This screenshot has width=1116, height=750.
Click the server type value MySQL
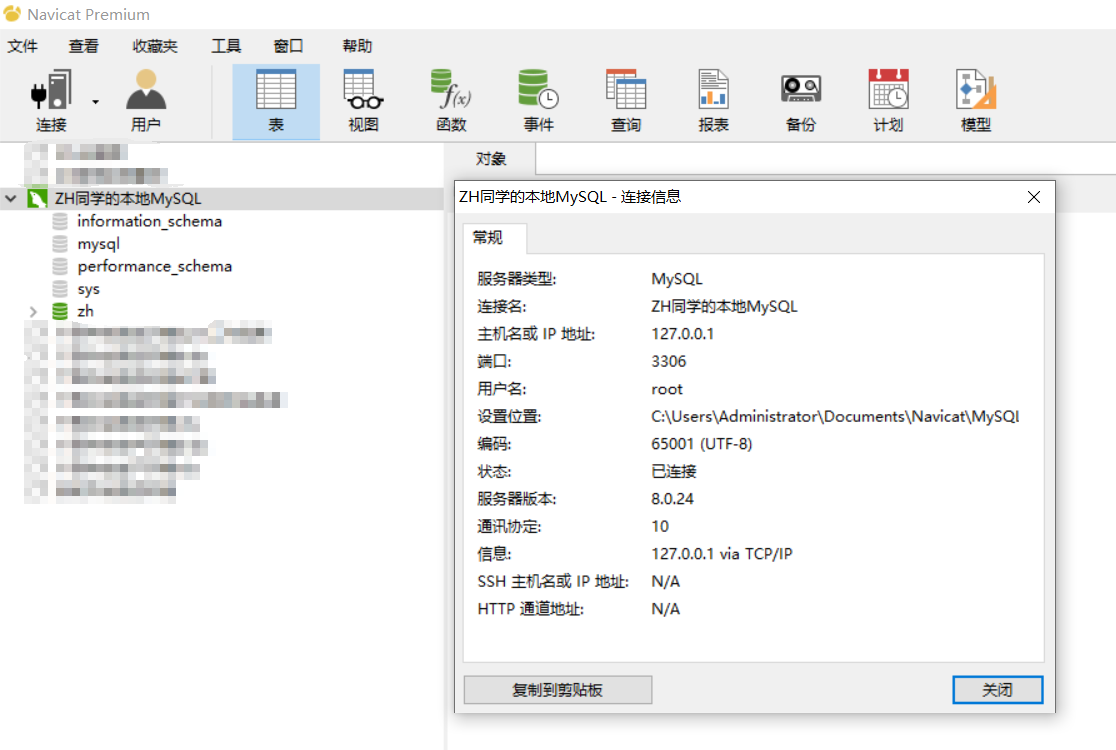(x=676, y=279)
